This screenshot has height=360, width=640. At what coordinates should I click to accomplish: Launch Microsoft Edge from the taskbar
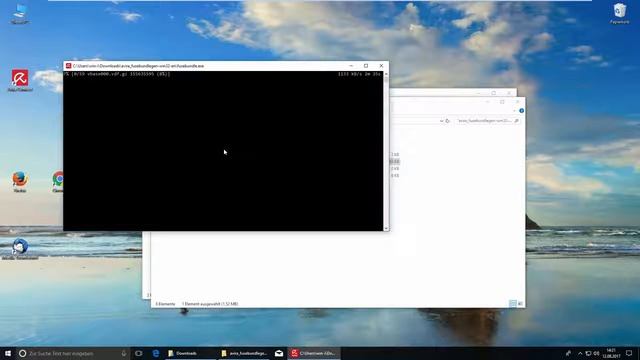coord(156,353)
